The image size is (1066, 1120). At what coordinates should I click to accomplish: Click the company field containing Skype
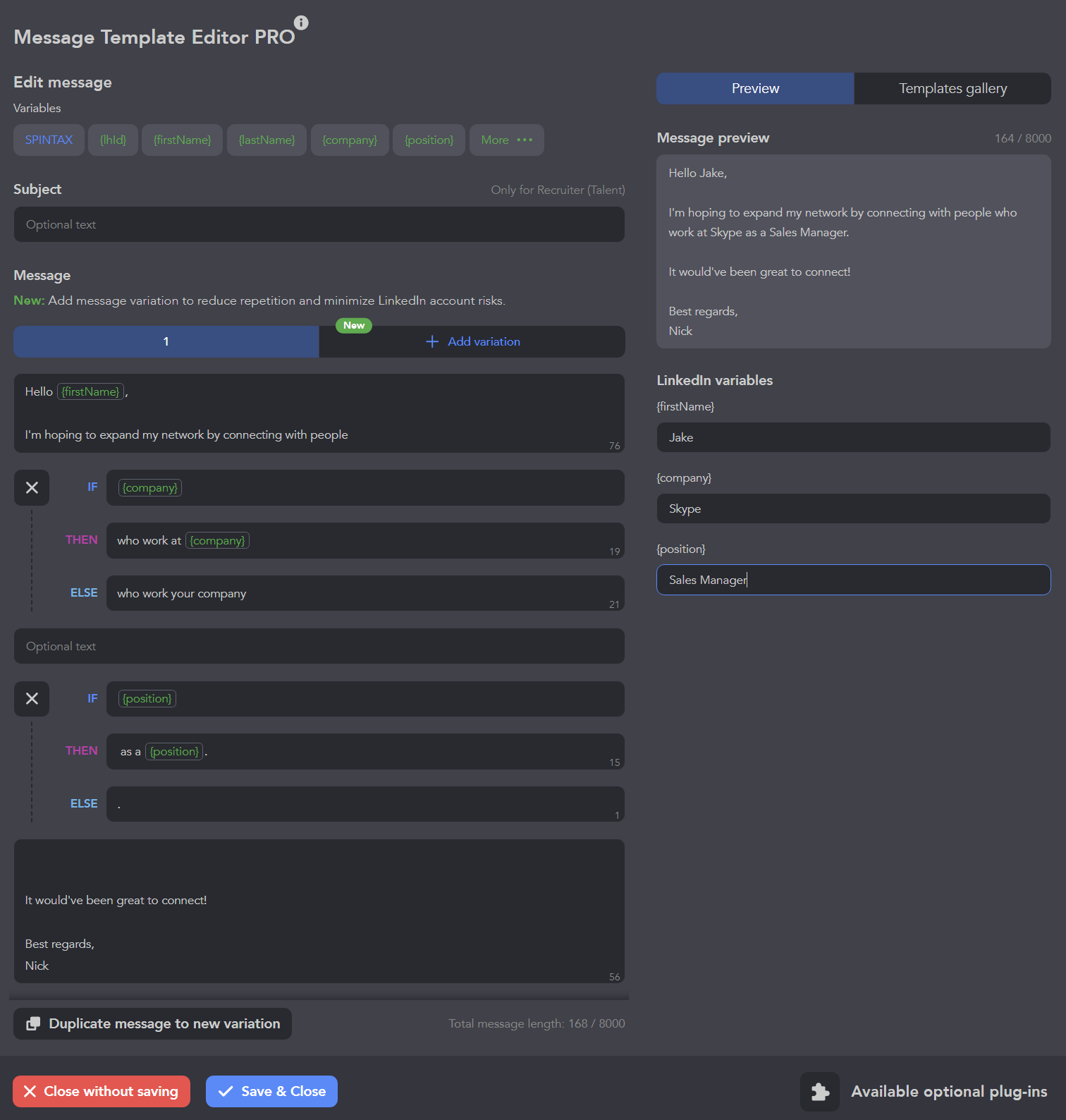tap(853, 509)
